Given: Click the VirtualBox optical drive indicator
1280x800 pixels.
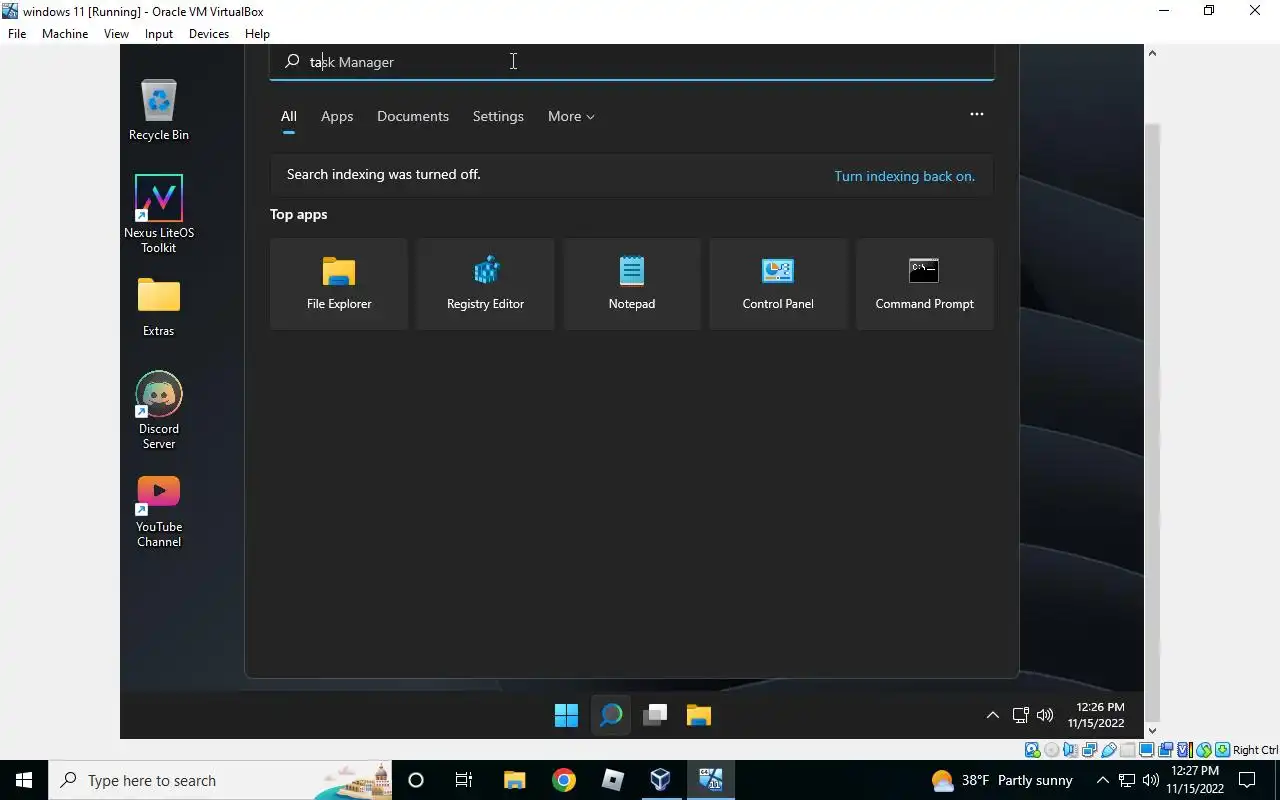Looking at the screenshot, I should [1051, 750].
